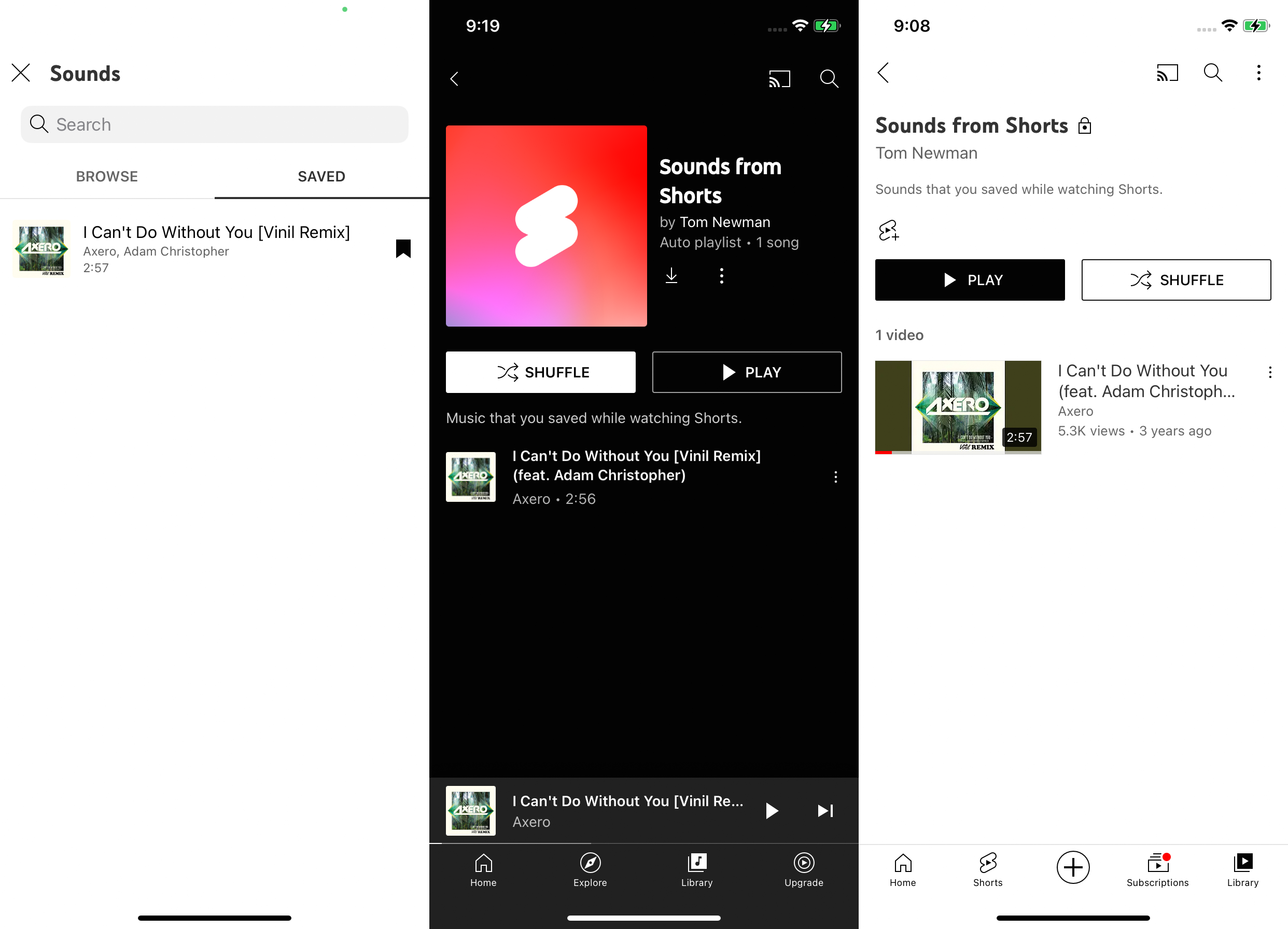
Task: Tap the Explore icon in YouTube Music
Action: [590, 869]
